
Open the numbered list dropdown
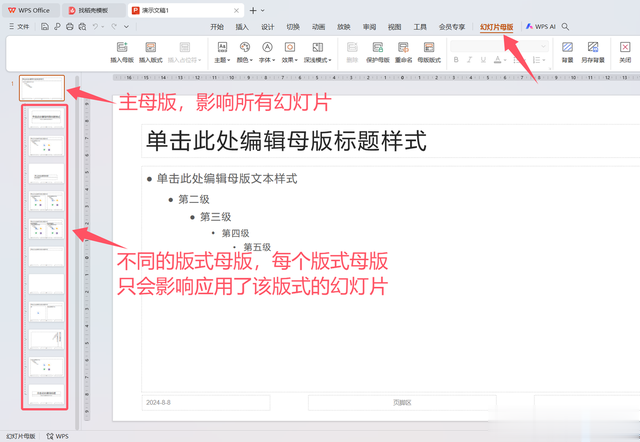(x=539, y=60)
